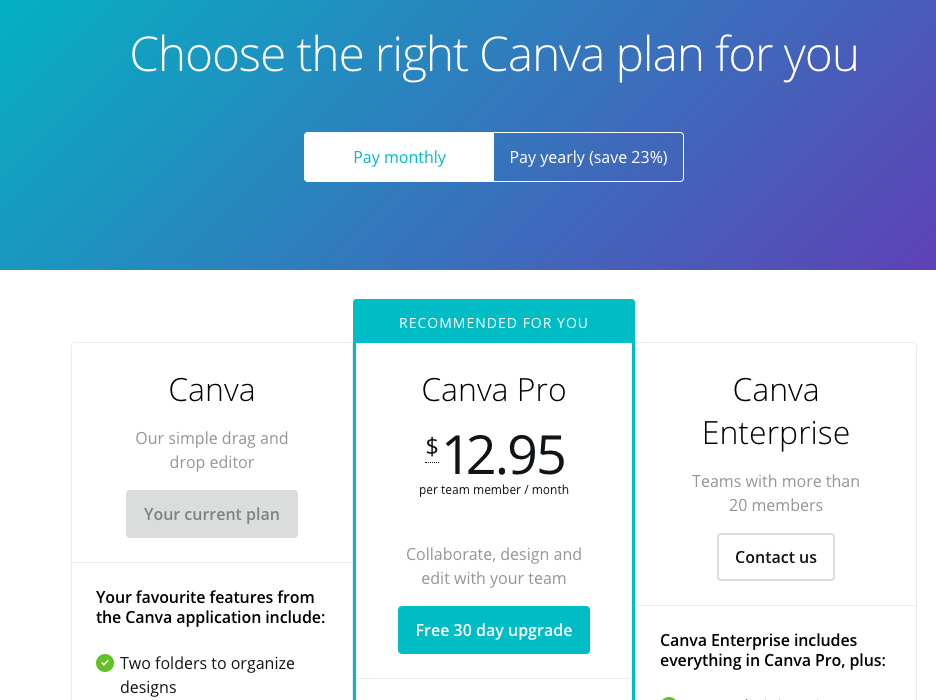This screenshot has height=700, width=936.
Task: Click the Your current plan button
Action: point(212,514)
